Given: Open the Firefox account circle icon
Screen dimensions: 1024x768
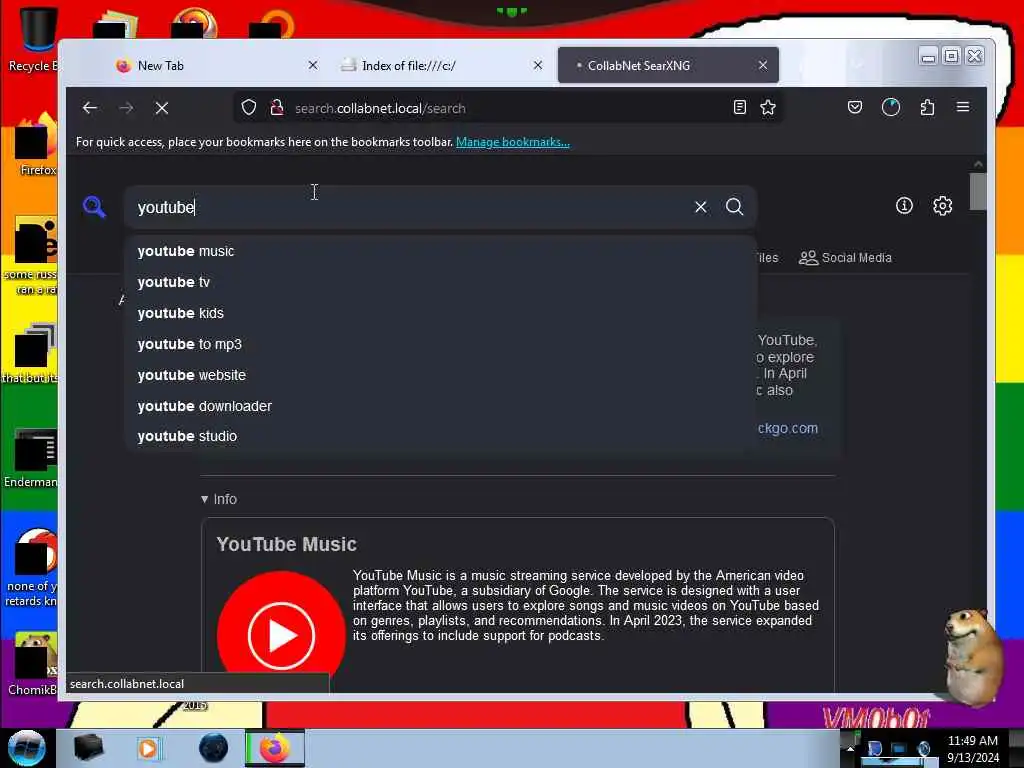Looking at the screenshot, I should pyautogui.click(x=891, y=108).
